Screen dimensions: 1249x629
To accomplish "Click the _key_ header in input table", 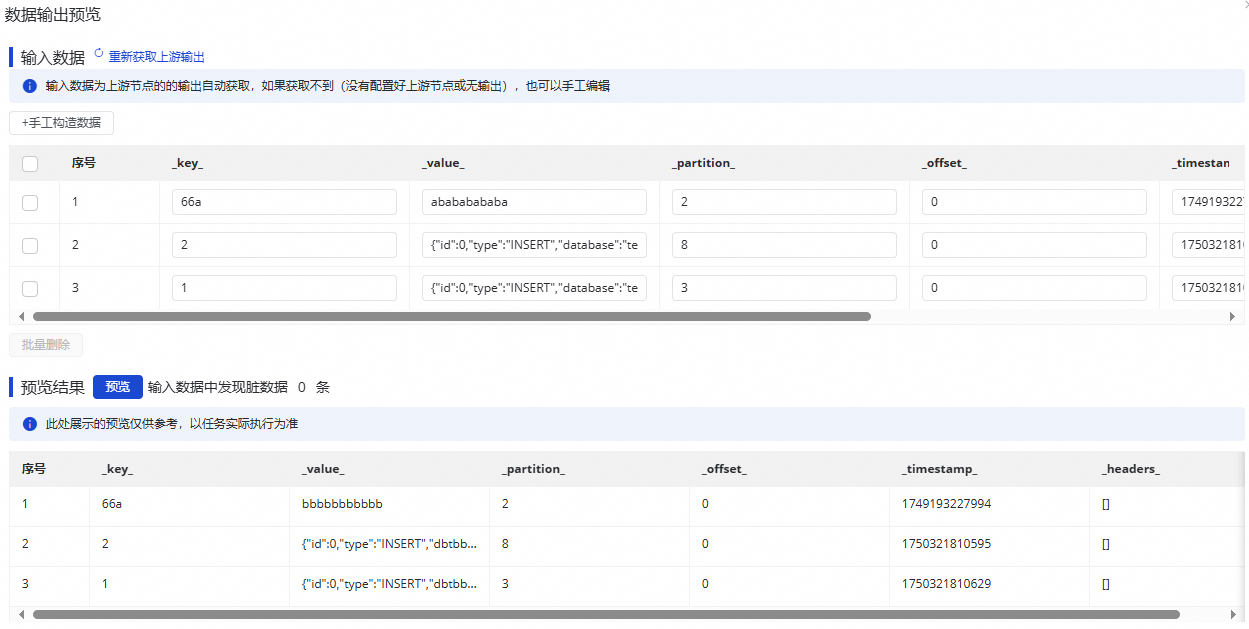I will [188, 163].
